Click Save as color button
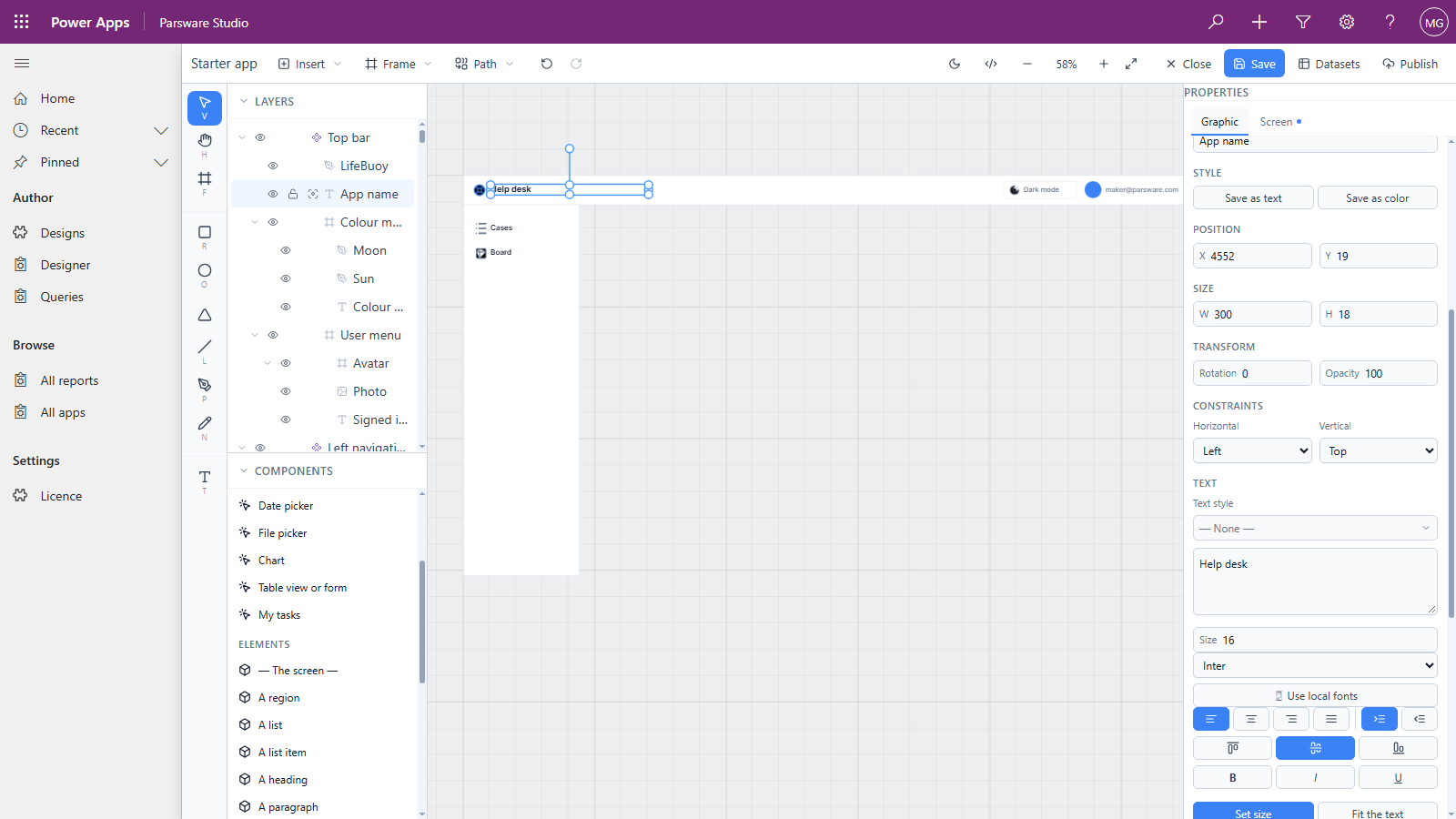This screenshot has height=819, width=1456. [1378, 197]
